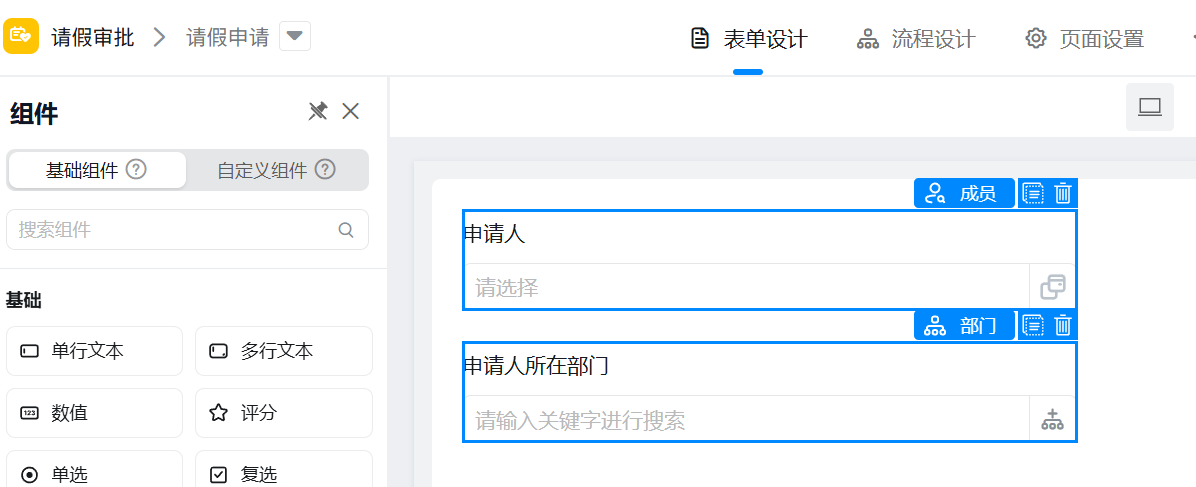Expand the 请假申请 form dropdown arrow
This screenshot has height=487, width=1196.
[294, 37]
